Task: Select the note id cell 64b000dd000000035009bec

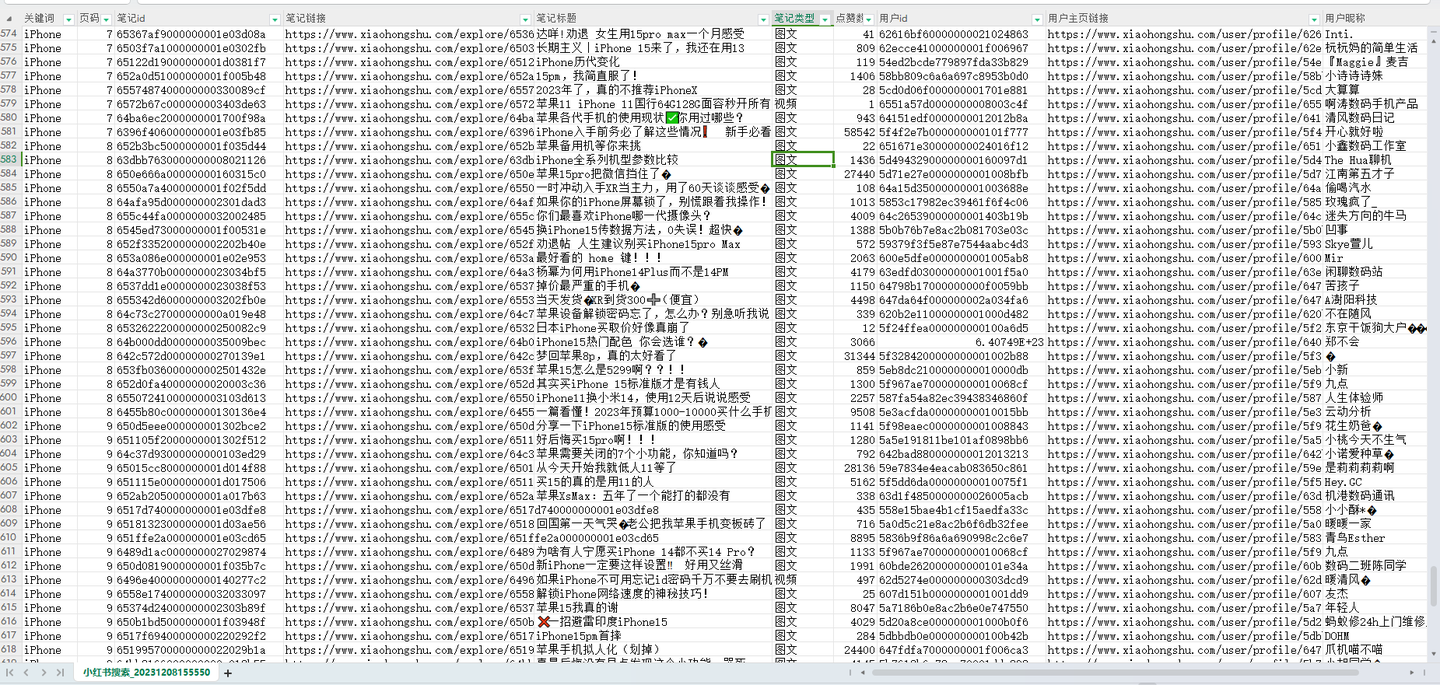Action: pos(198,342)
